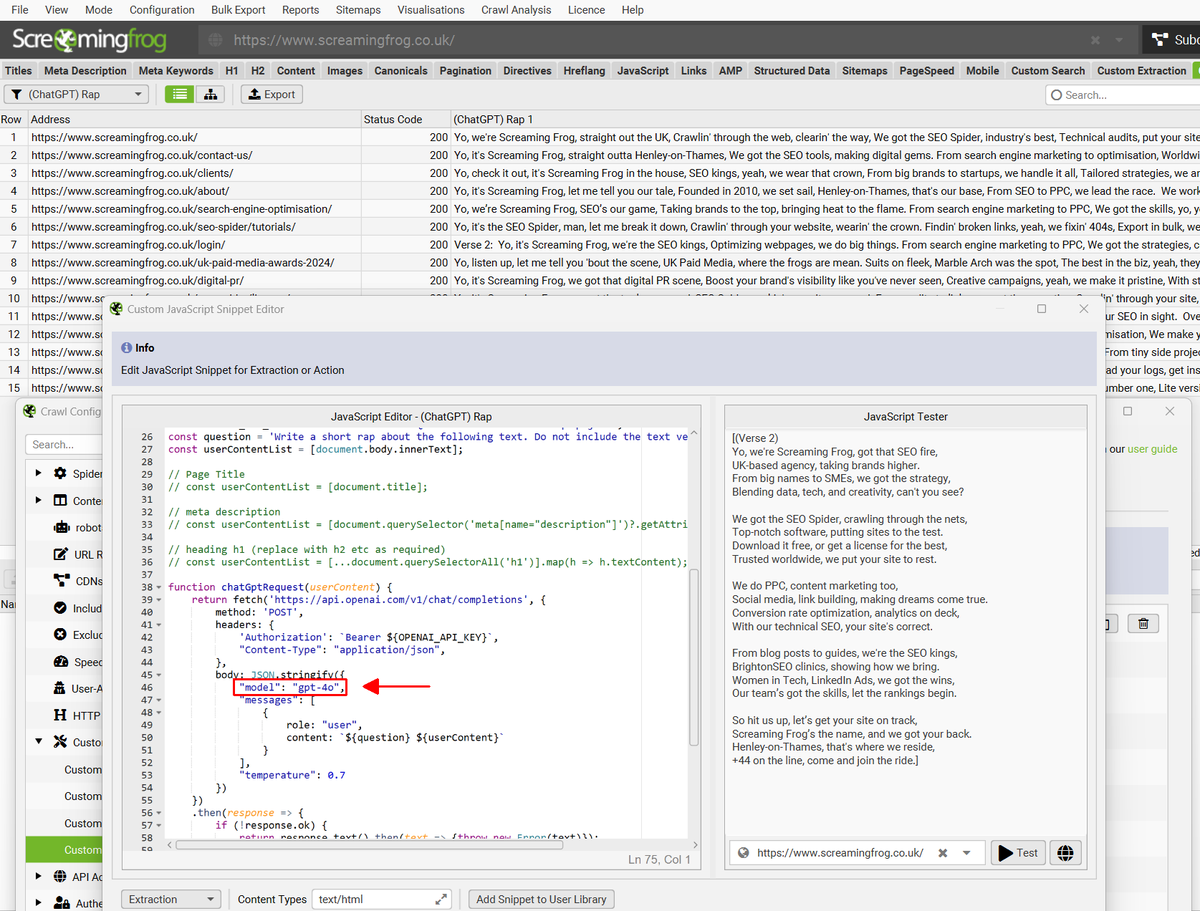Switch to the PageSpeed tab
1200x911 pixels.
pos(926,71)
